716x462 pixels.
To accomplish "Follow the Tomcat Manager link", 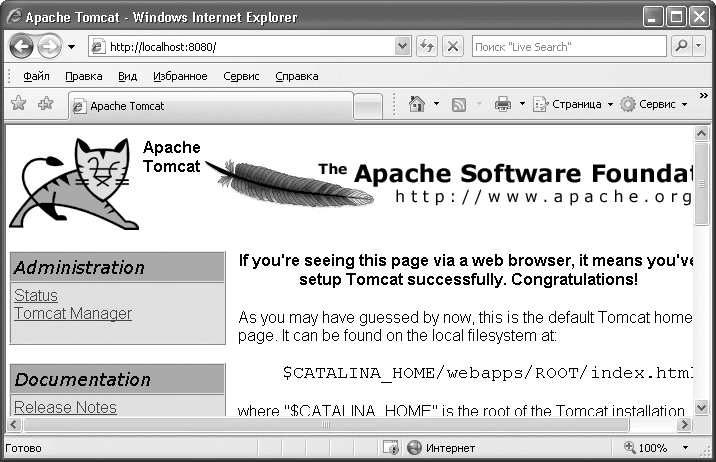I will (73, 313).
